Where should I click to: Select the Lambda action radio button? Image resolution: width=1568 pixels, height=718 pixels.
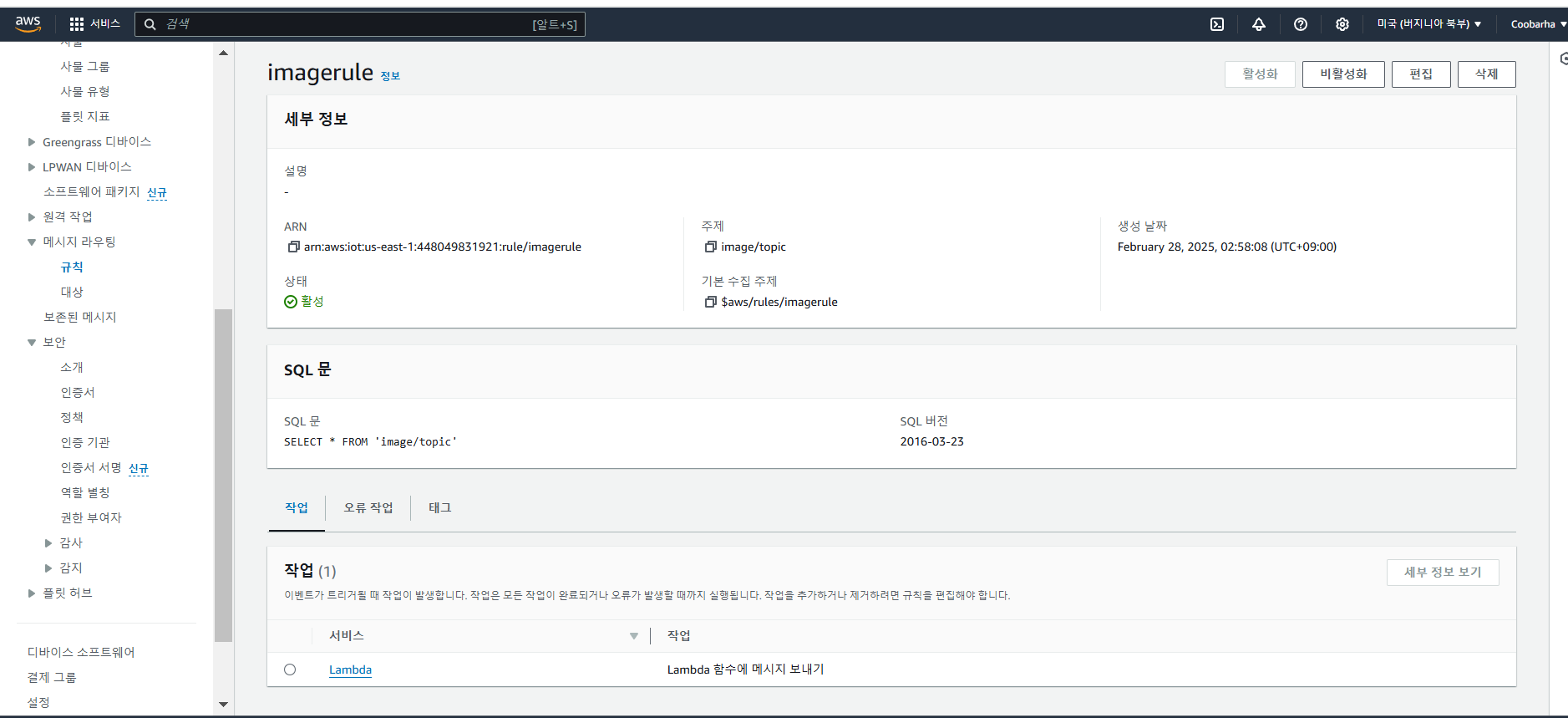click(x=290, y=670)
